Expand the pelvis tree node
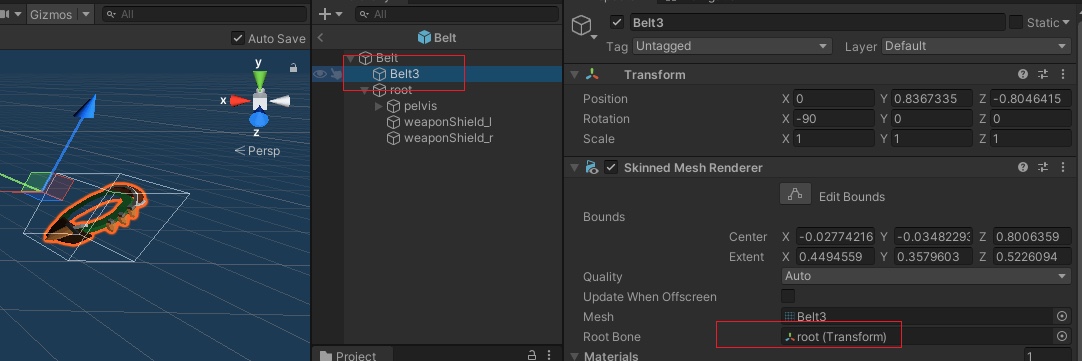 (379, 106)
